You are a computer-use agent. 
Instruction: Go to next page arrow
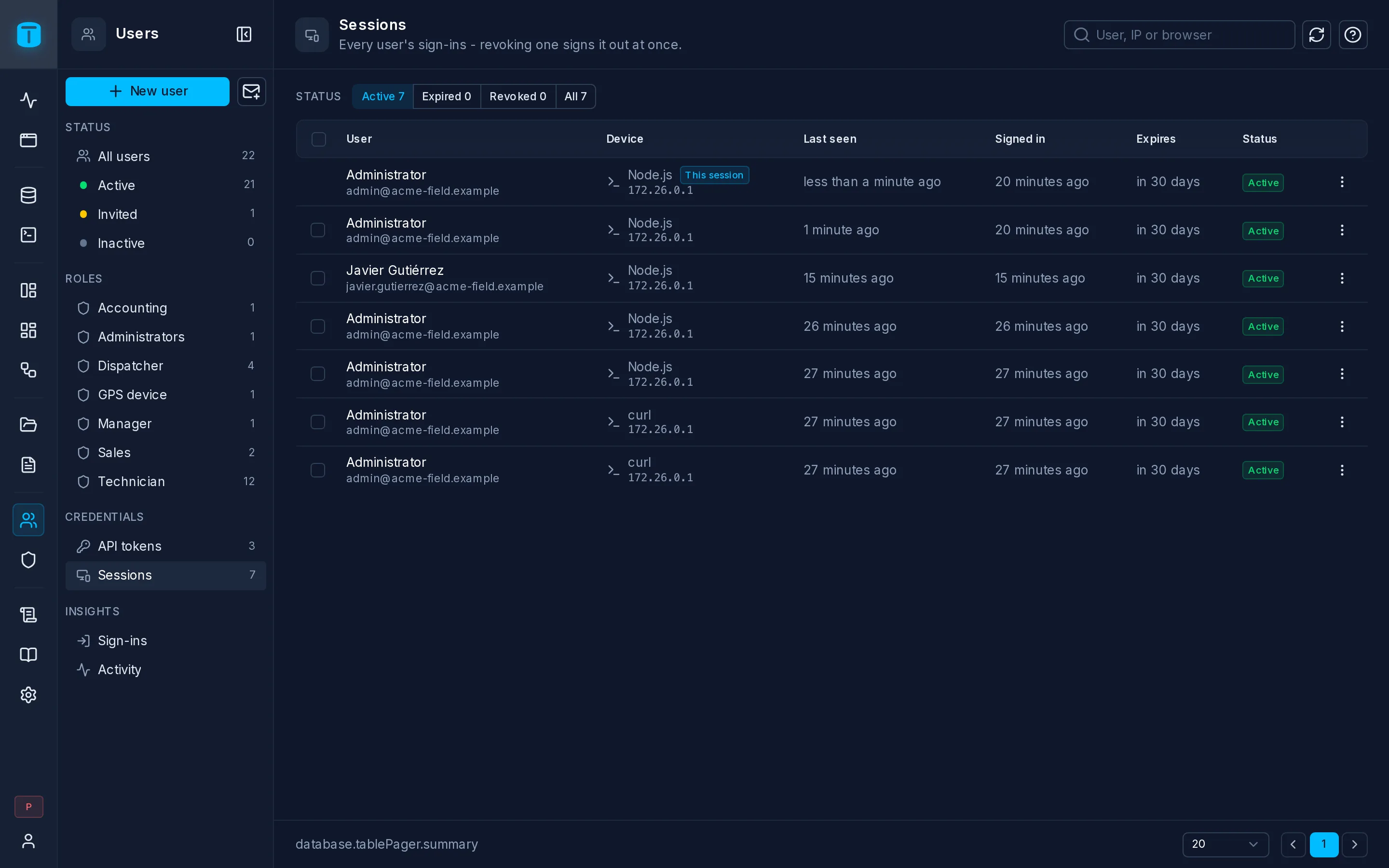coord(1355,844)
